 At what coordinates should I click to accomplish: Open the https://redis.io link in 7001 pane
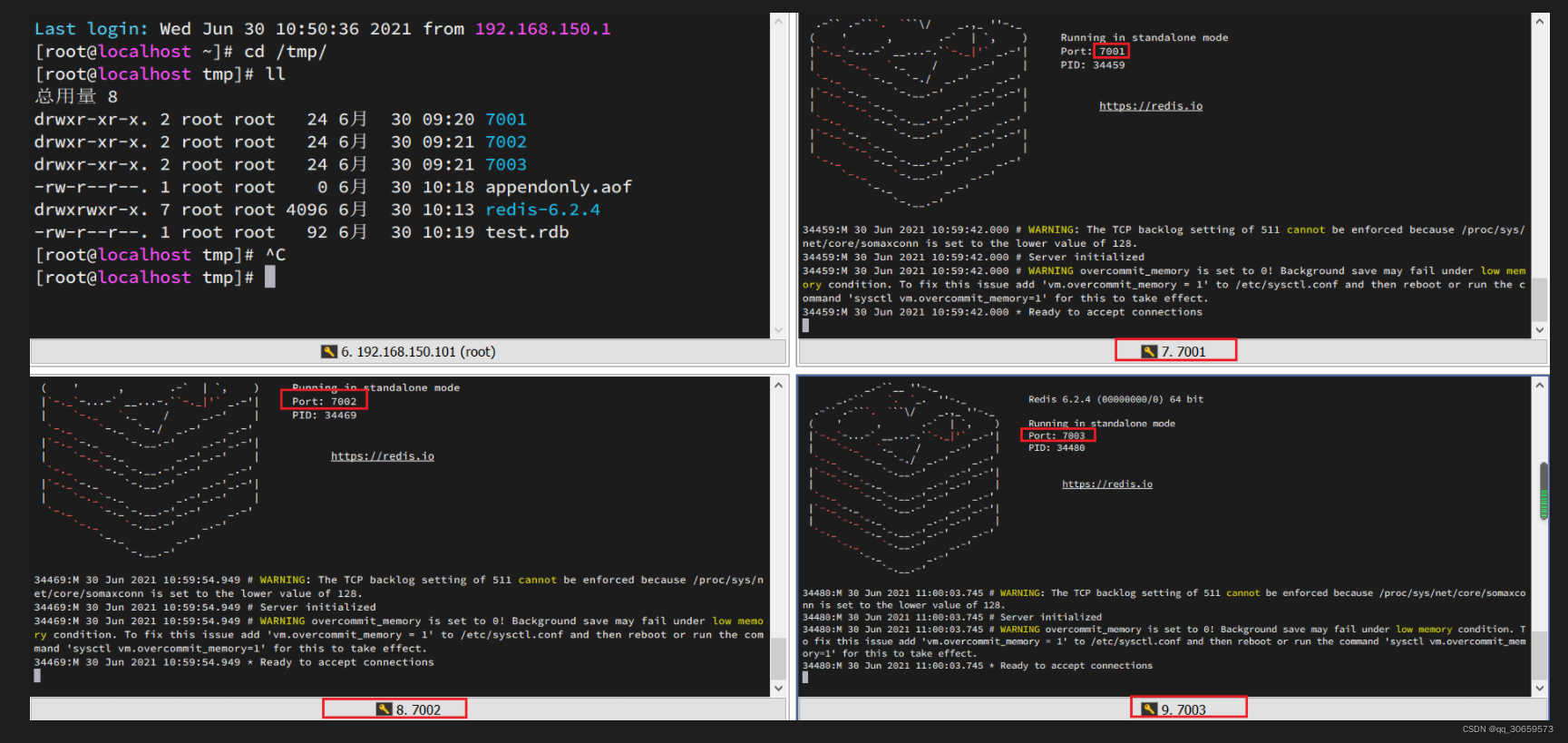tap(1151, 106)
